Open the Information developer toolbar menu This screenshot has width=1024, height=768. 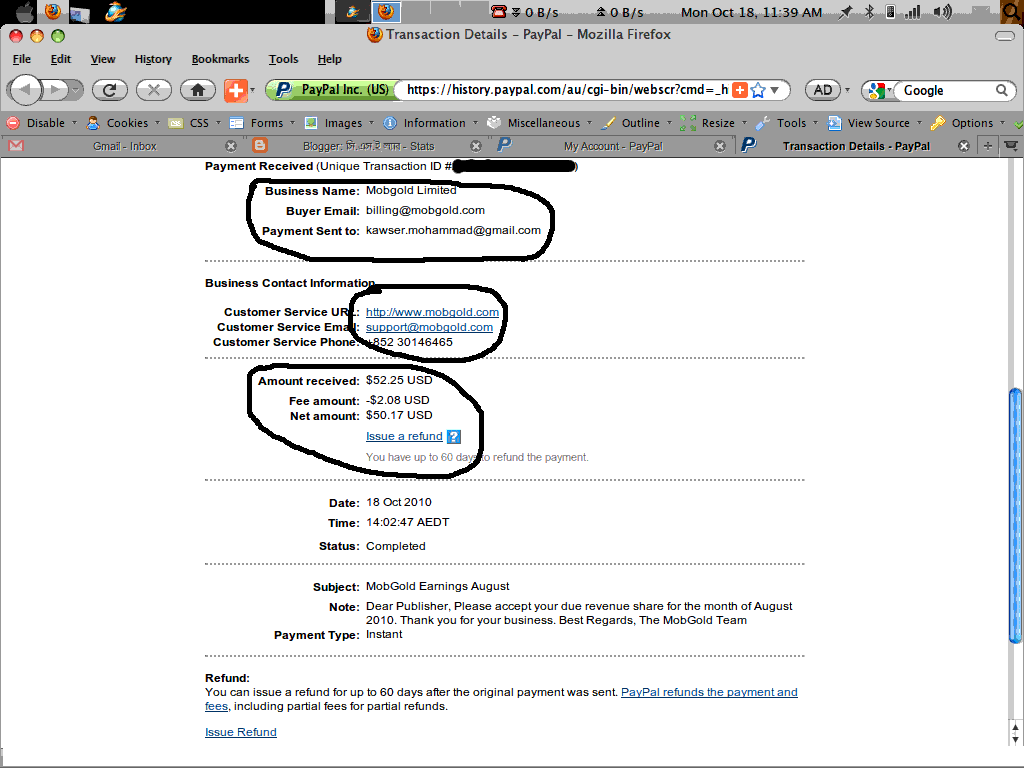pos(430,123)
